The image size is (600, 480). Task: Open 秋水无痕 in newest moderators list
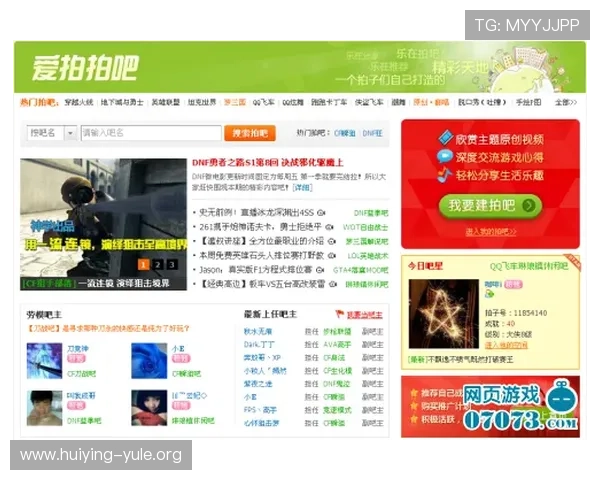(x=258, y=331)
